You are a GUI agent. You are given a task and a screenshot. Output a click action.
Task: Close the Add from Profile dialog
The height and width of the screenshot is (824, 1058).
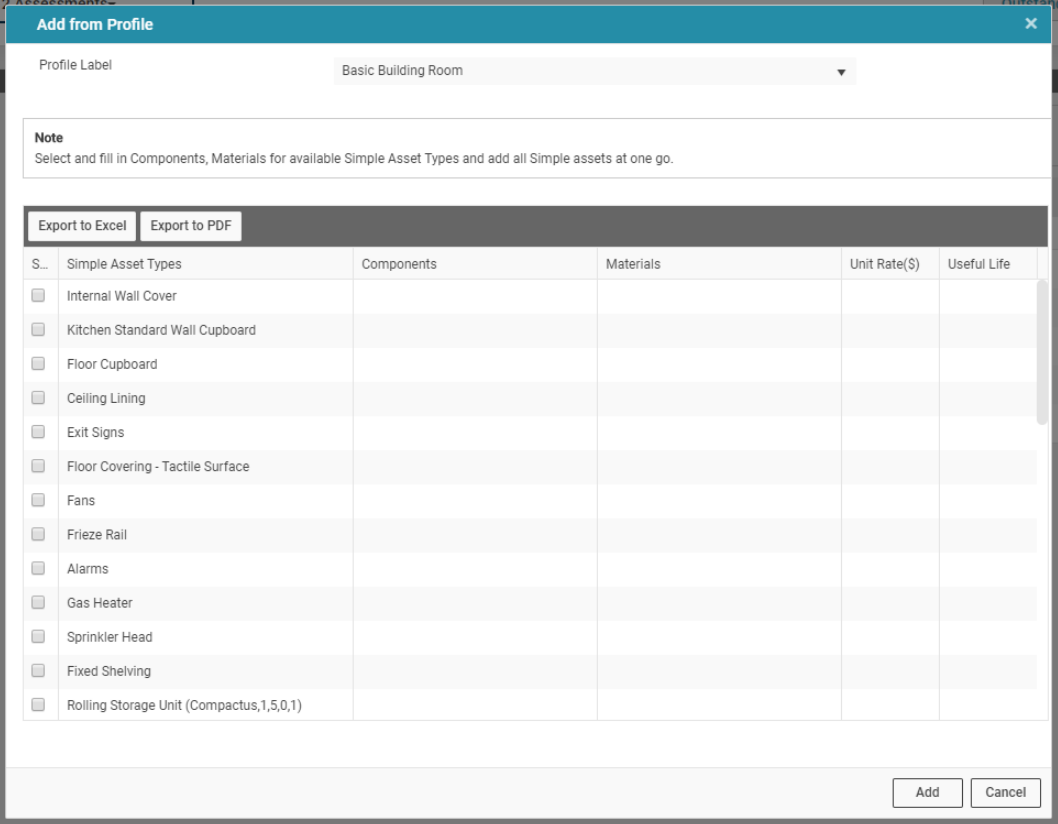[x=1031, y=24]
